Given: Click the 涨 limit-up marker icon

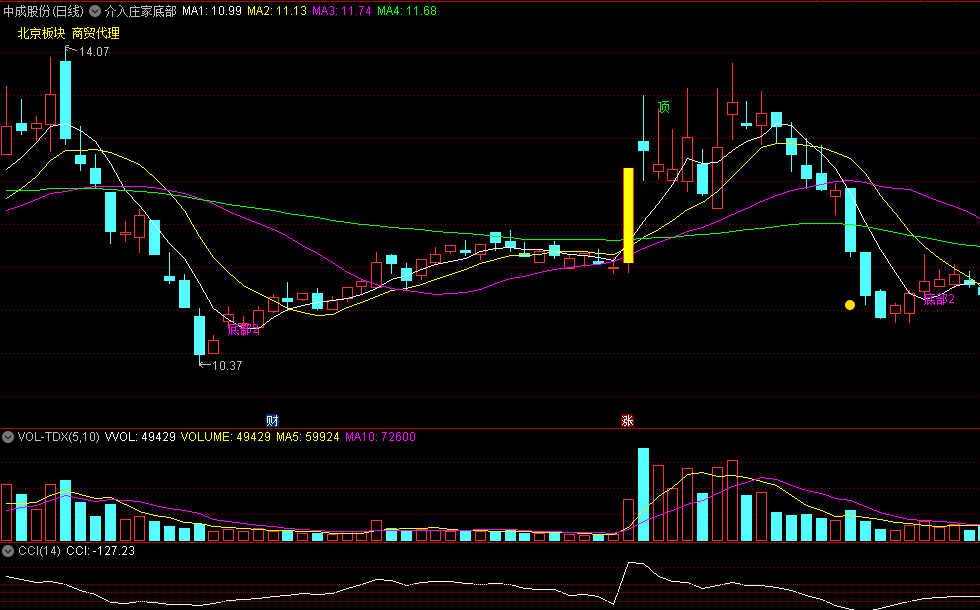Looking at the screenshot, I should (x=628, y=421).
